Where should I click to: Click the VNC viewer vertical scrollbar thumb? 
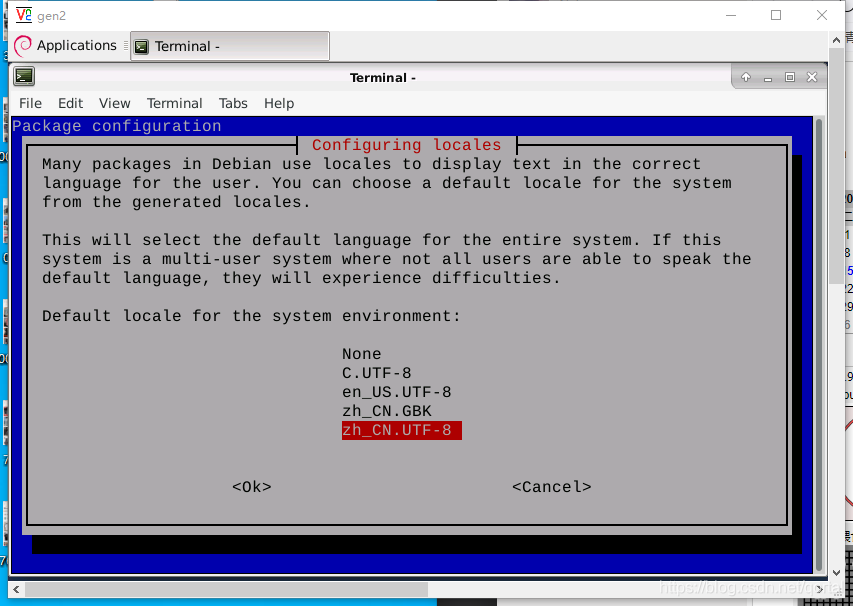(836, 166)
